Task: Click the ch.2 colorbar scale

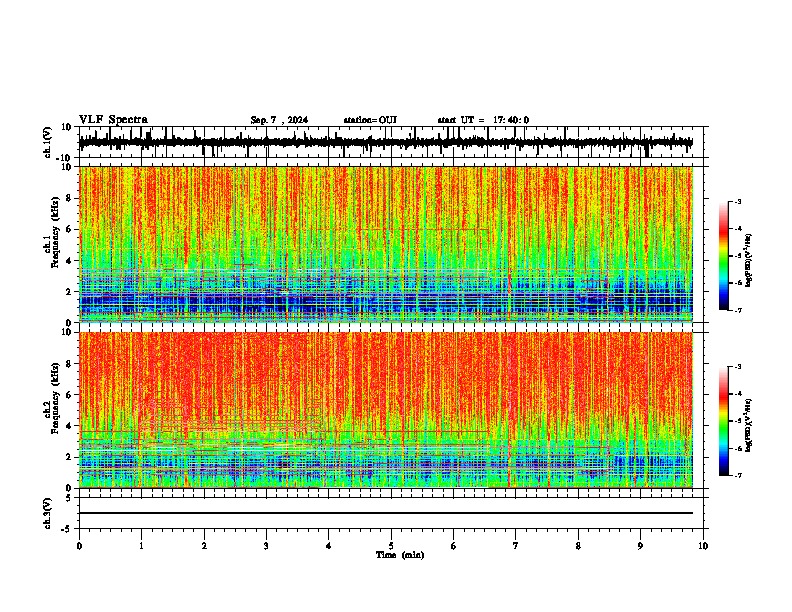Action: (x=723, y=421)
